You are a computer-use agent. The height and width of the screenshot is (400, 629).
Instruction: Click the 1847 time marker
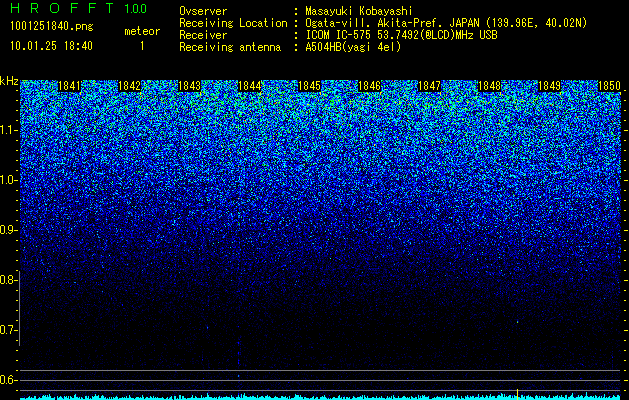tap(430, 86)
